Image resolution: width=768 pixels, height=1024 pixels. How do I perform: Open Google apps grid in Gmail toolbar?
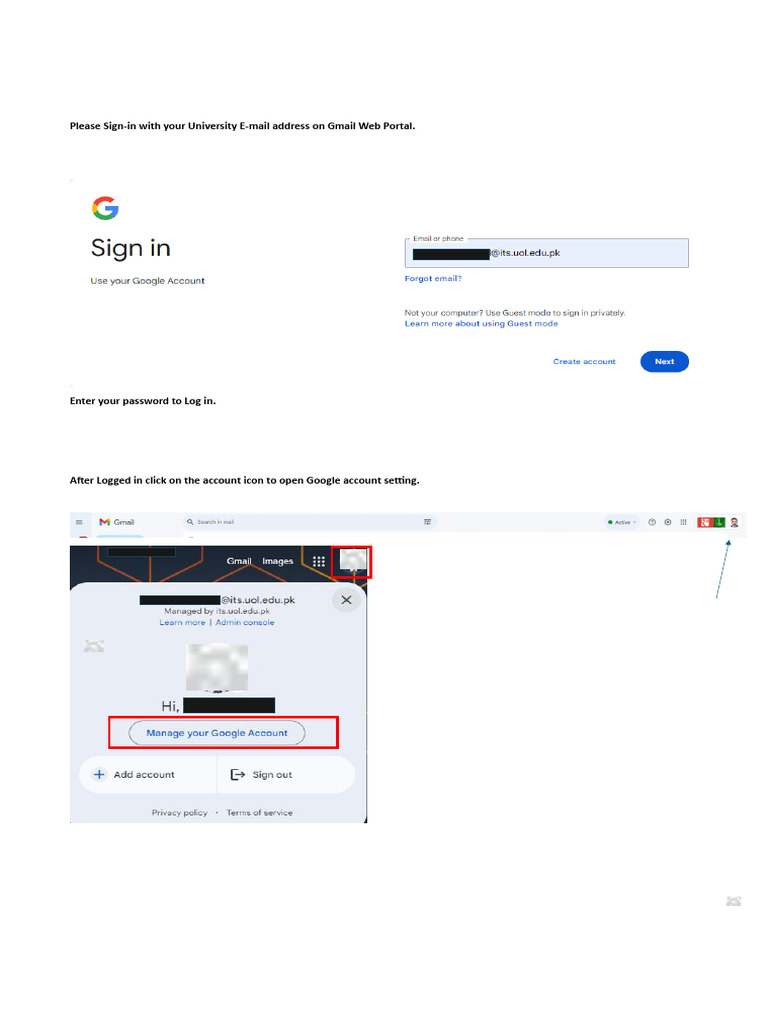click(x=683, y=522)
